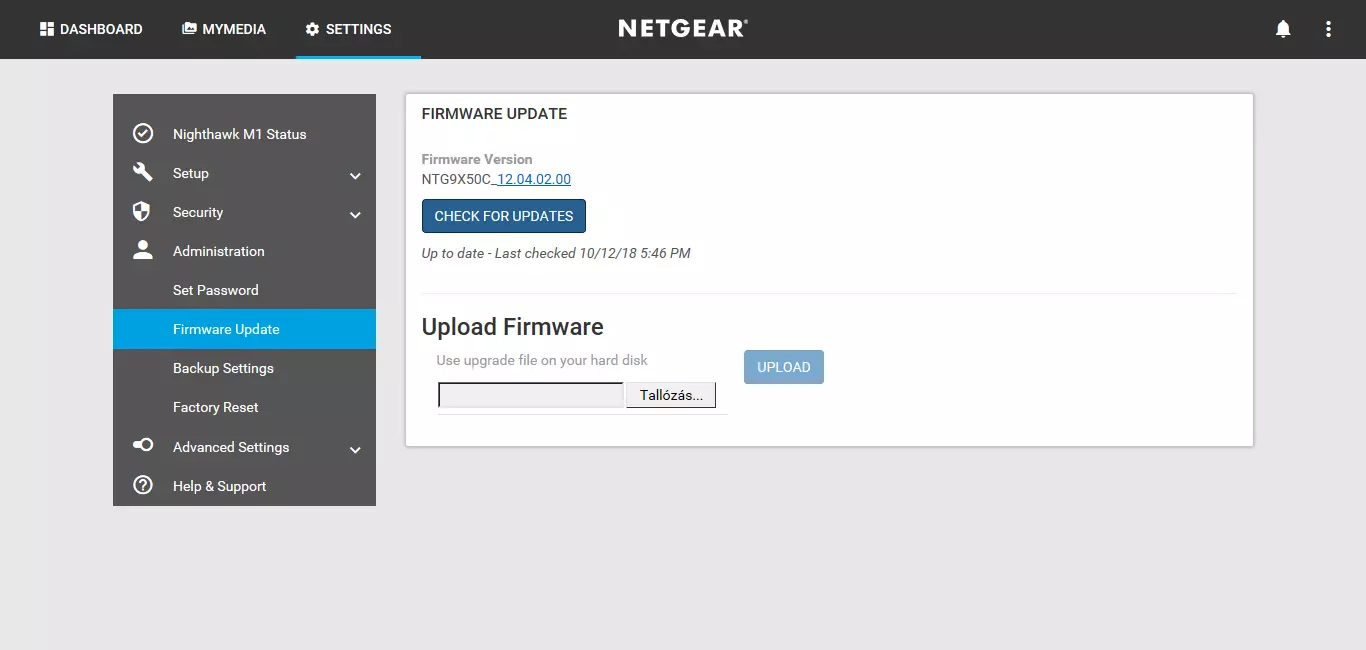This screenshot has width=1366, height=650.
Task: Click the Advanced Settings toggle icon
Action: pyautogui.click(x=143, y=445)
